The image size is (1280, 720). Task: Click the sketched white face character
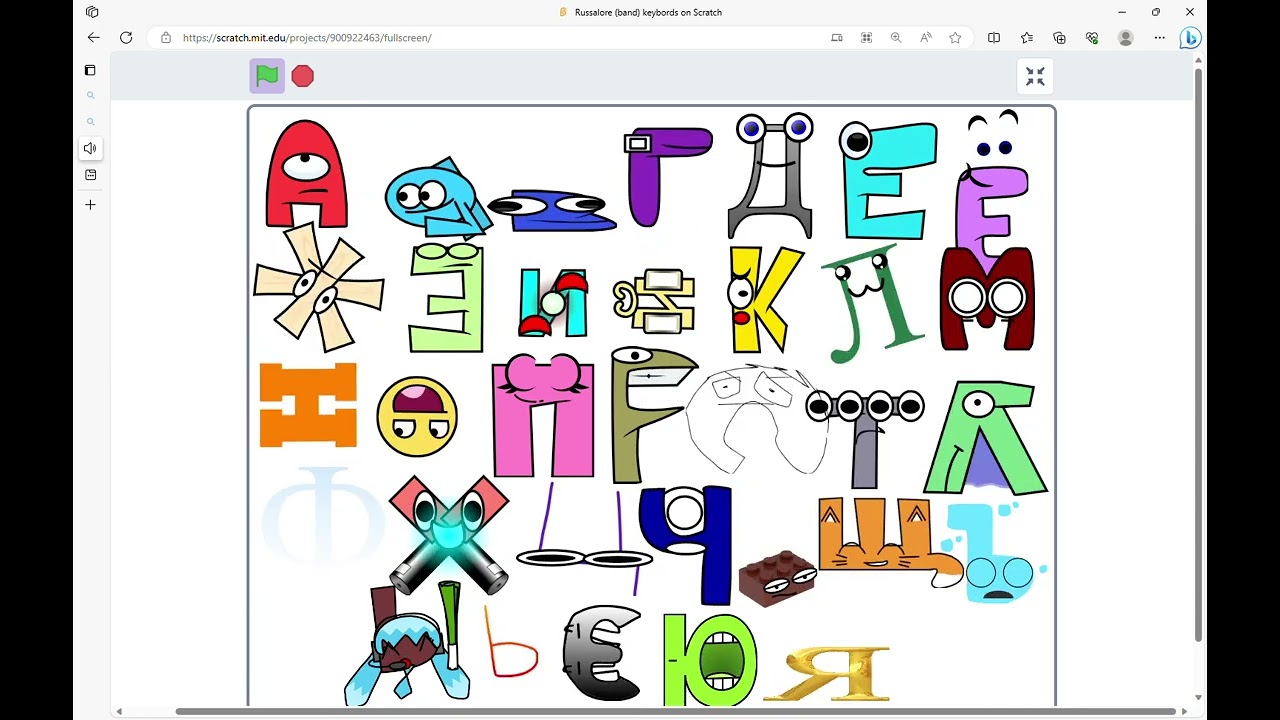[x=757, y=420]
